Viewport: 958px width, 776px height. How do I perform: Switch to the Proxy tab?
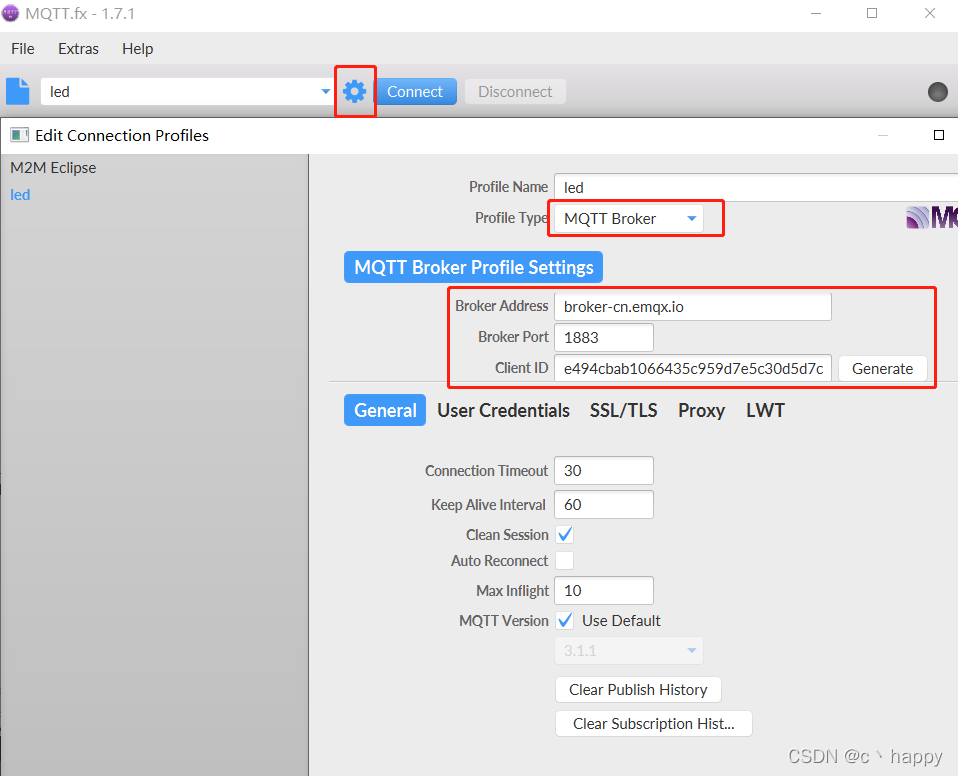point(701,410)
